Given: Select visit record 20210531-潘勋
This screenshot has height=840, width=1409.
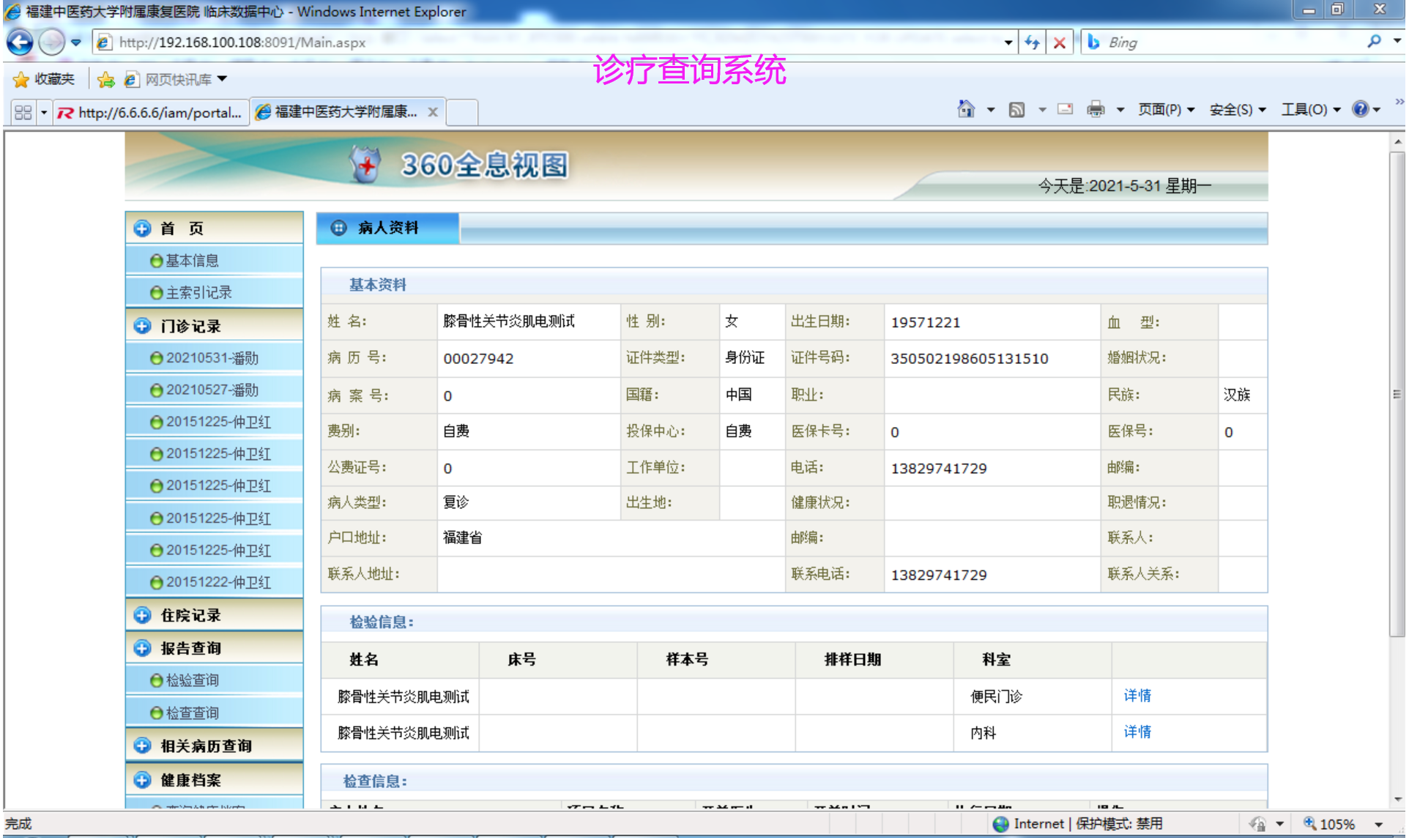Looking at the screenshot, I should pyautogui.click(x=212, y=358).
